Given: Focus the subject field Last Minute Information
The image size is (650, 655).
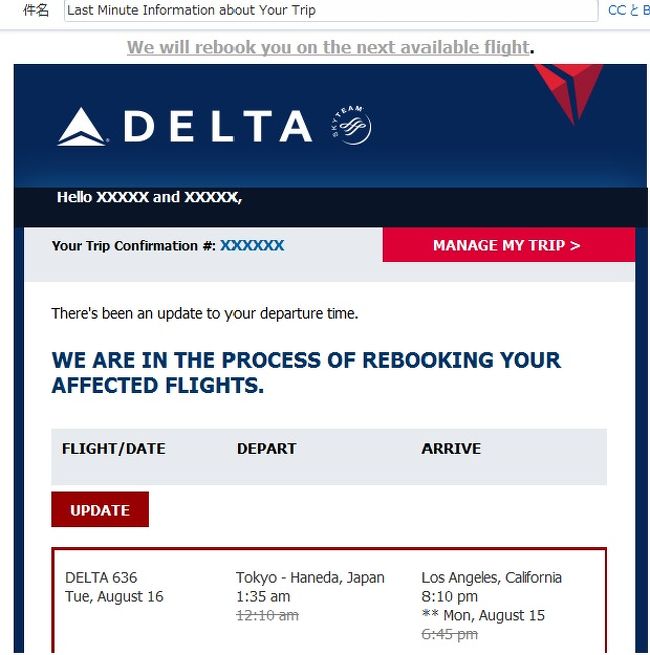Looking at the screenshot, I should (x=331, y=10).
